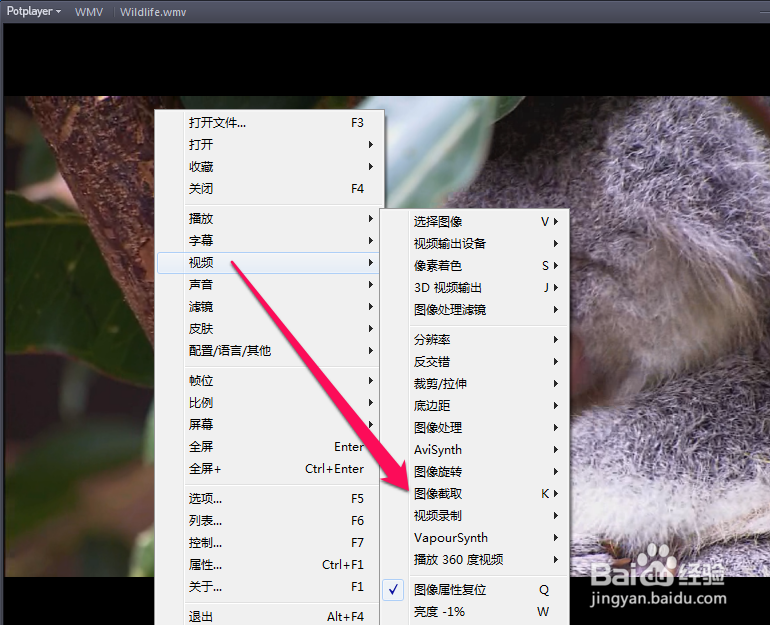Screen dimensions: 770x625
Task: Open 图像处理 submenu
Action: coord(475,428)
